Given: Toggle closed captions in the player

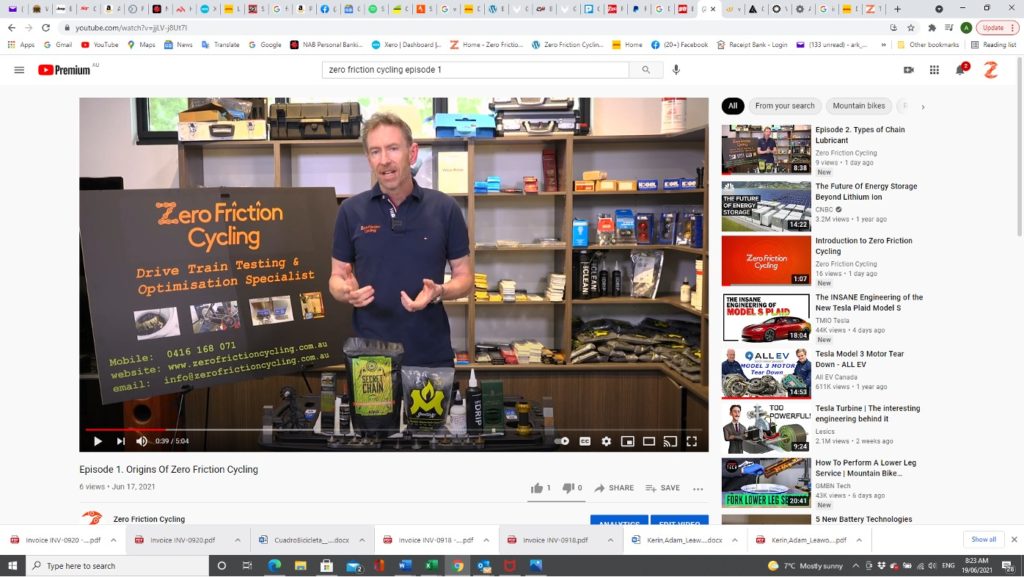Looking at the screenshot, I should (585, 441).
